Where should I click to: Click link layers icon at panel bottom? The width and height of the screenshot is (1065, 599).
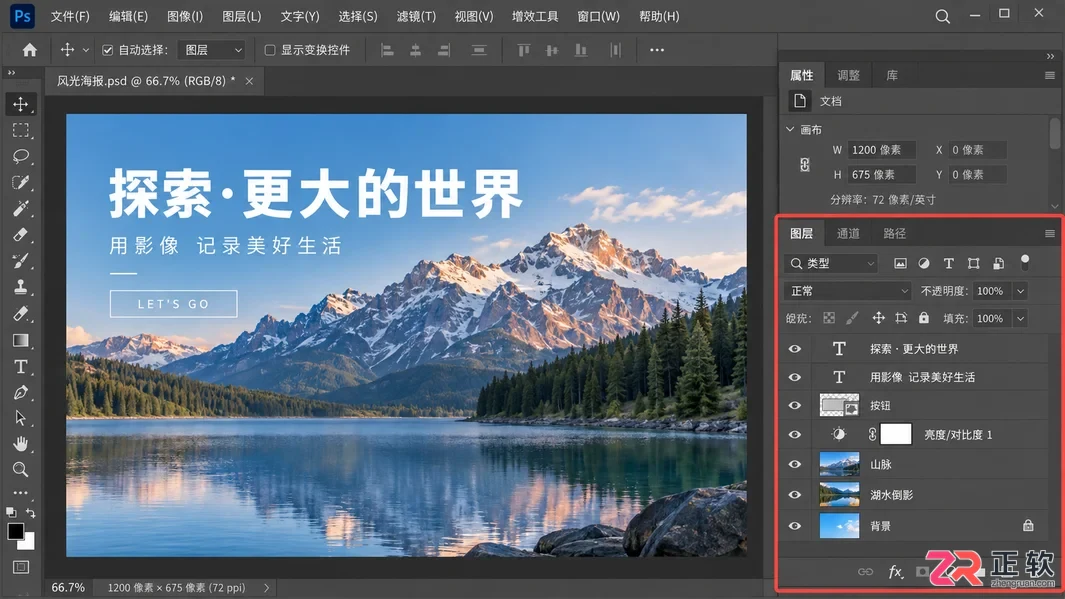click(865, 572)
